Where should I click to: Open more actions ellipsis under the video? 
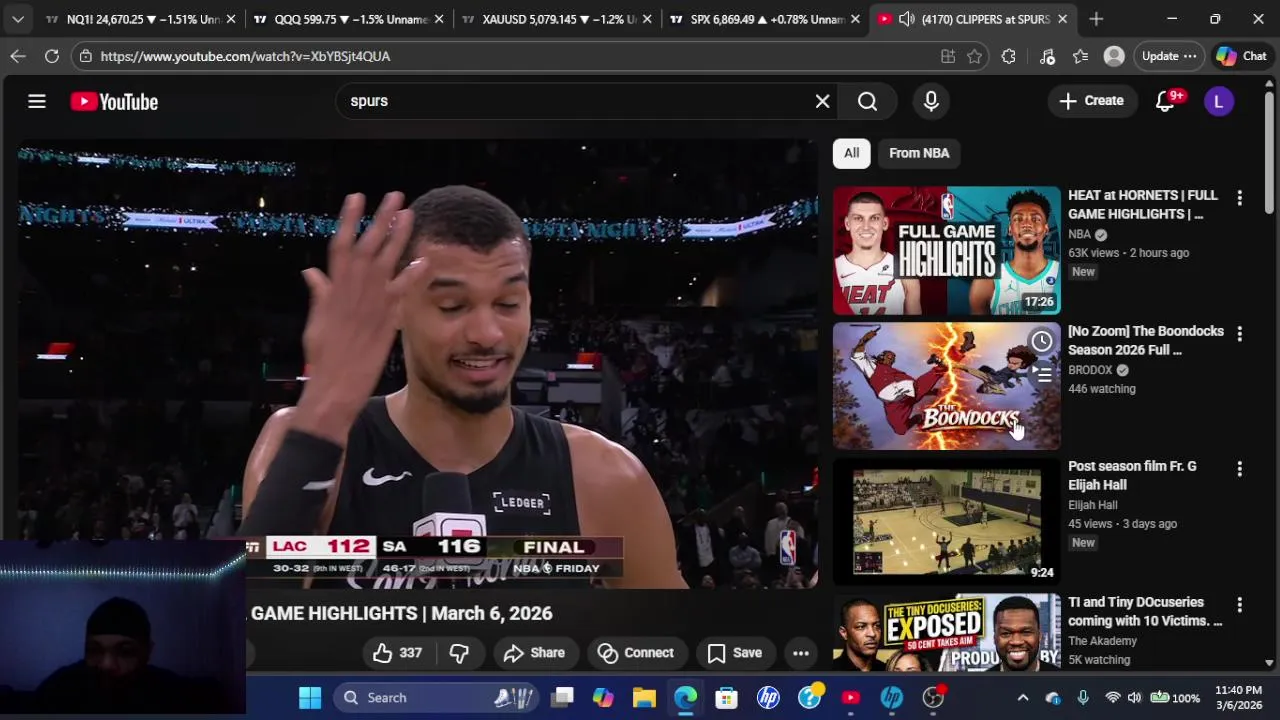click(801, 653)
